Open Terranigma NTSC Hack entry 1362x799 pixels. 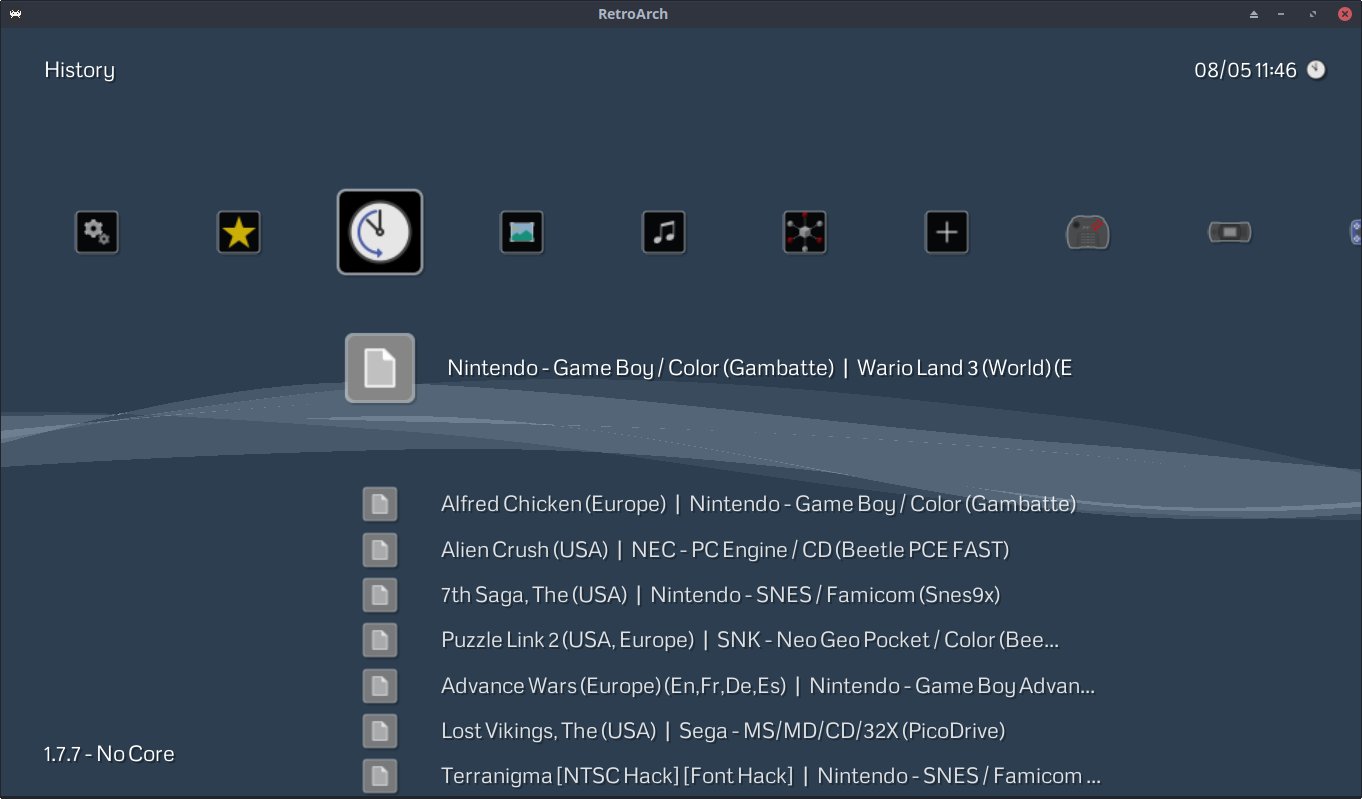pos(770,776)
